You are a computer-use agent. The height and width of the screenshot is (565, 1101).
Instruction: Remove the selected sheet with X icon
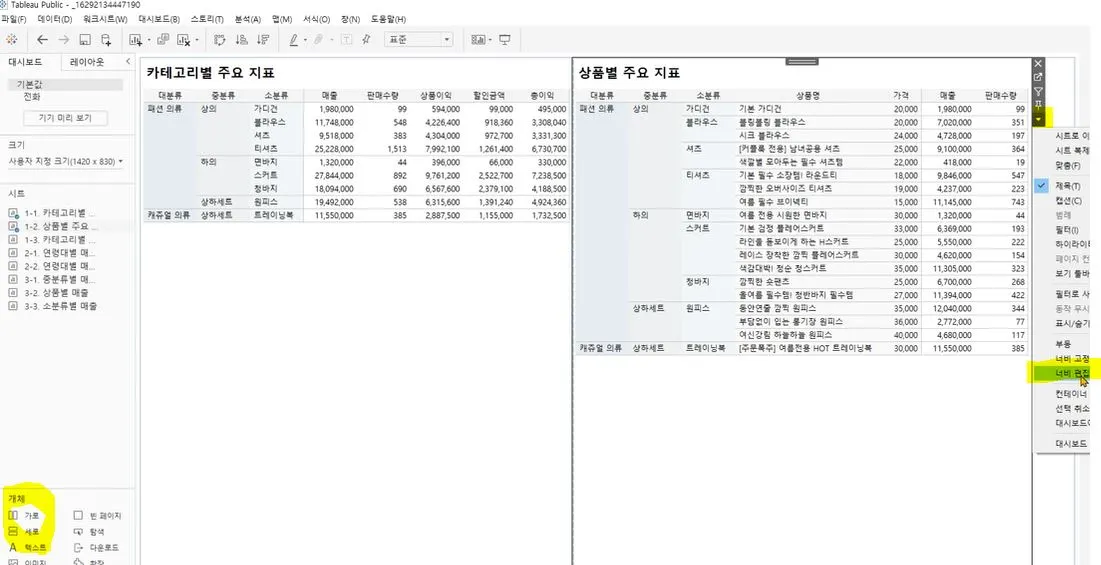pos(1039,63)
